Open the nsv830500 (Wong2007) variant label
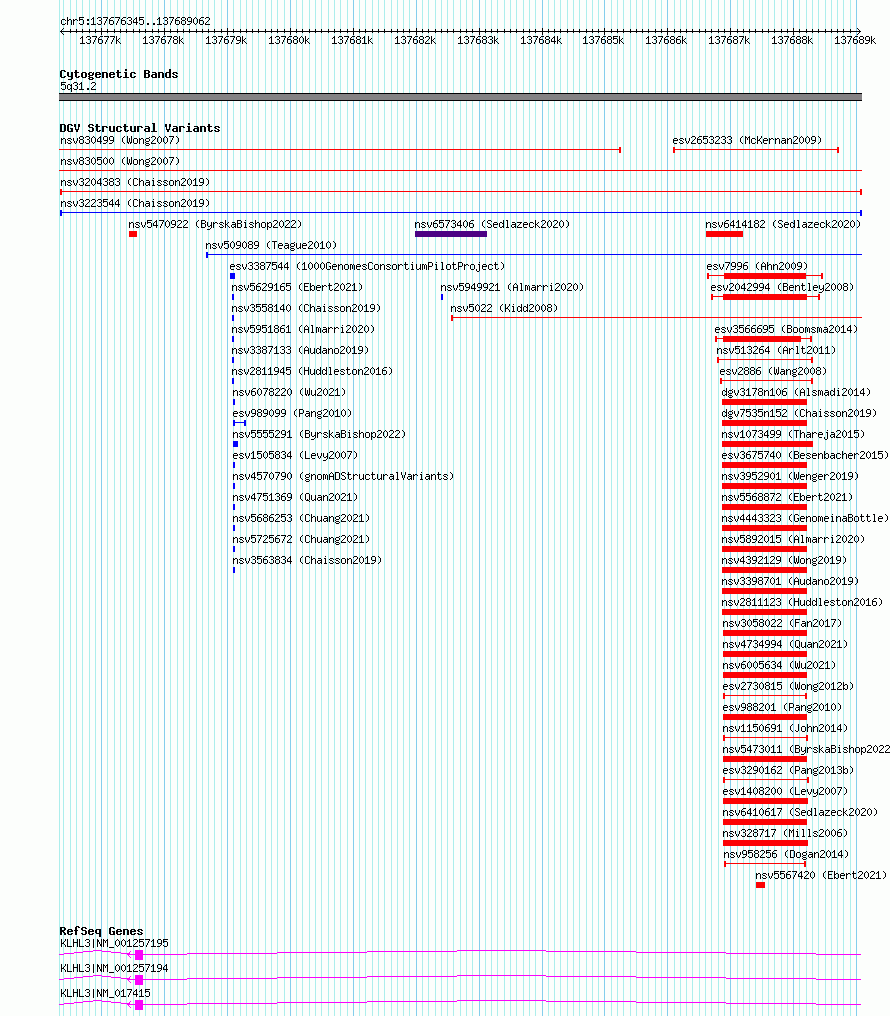 coord(120,161)
